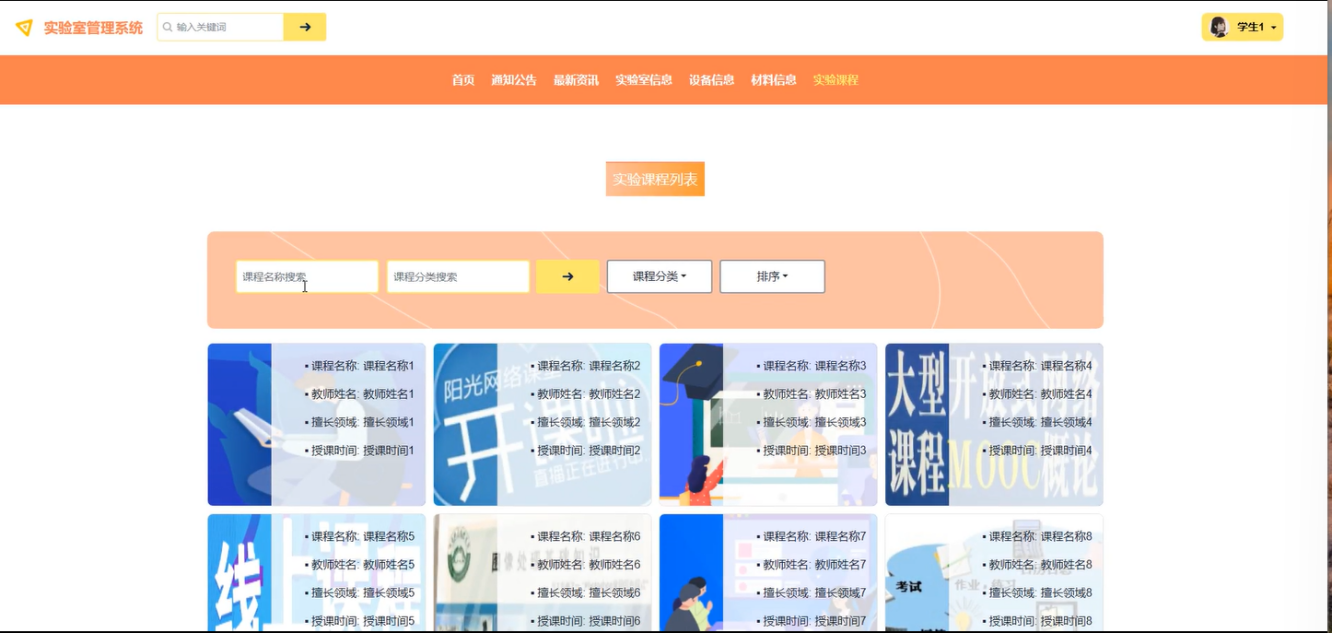Click text 擅长领域: 擅长领域7
The image size is (1332, 633).
click(x=814, y=592)
